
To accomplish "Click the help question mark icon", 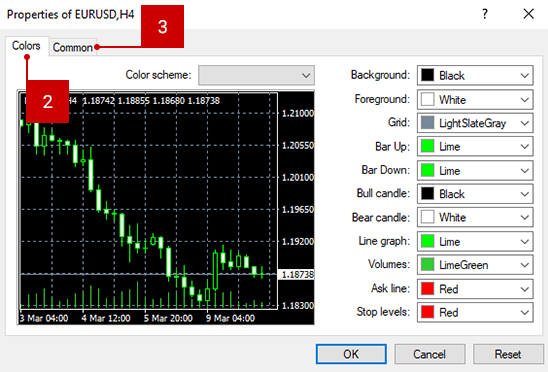I will click(485, 14).
